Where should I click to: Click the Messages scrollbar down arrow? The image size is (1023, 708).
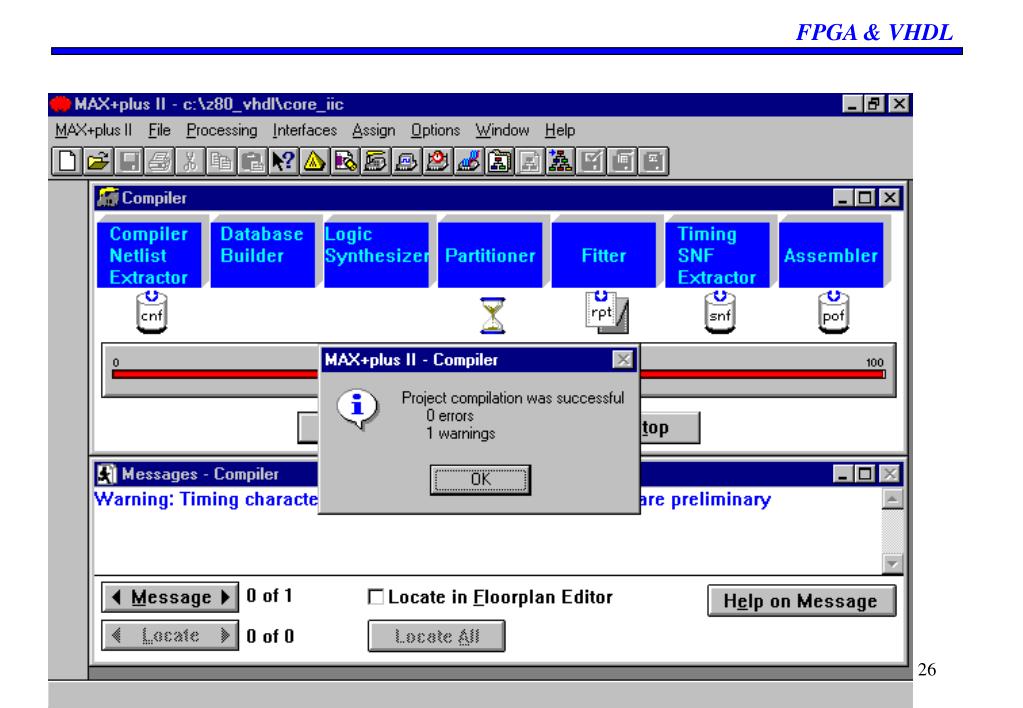click(x=892, y=563)
